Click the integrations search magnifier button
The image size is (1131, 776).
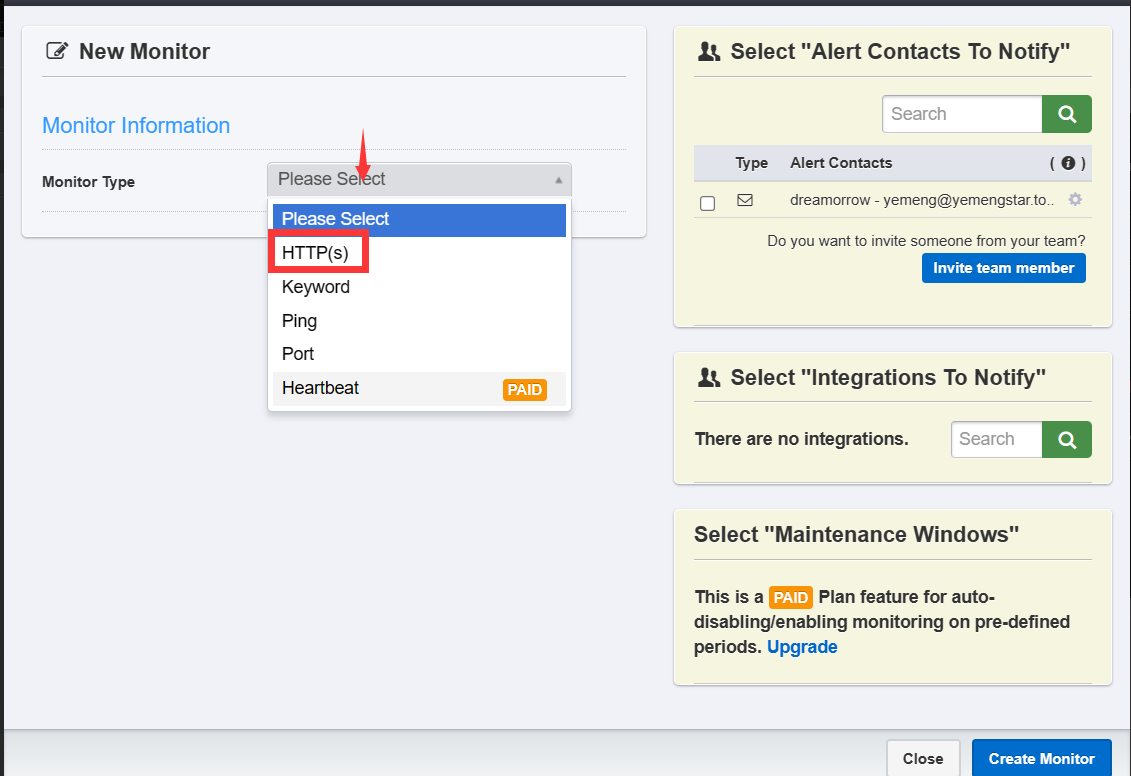[x=1066, y=439]
